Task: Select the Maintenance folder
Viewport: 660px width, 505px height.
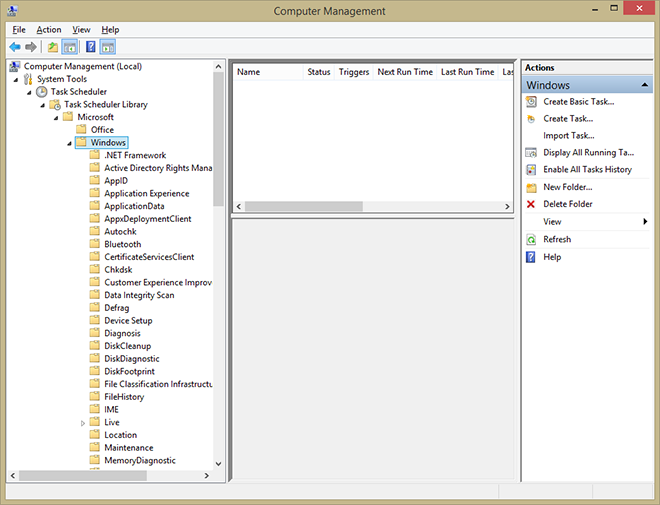Action: point(128,448)
